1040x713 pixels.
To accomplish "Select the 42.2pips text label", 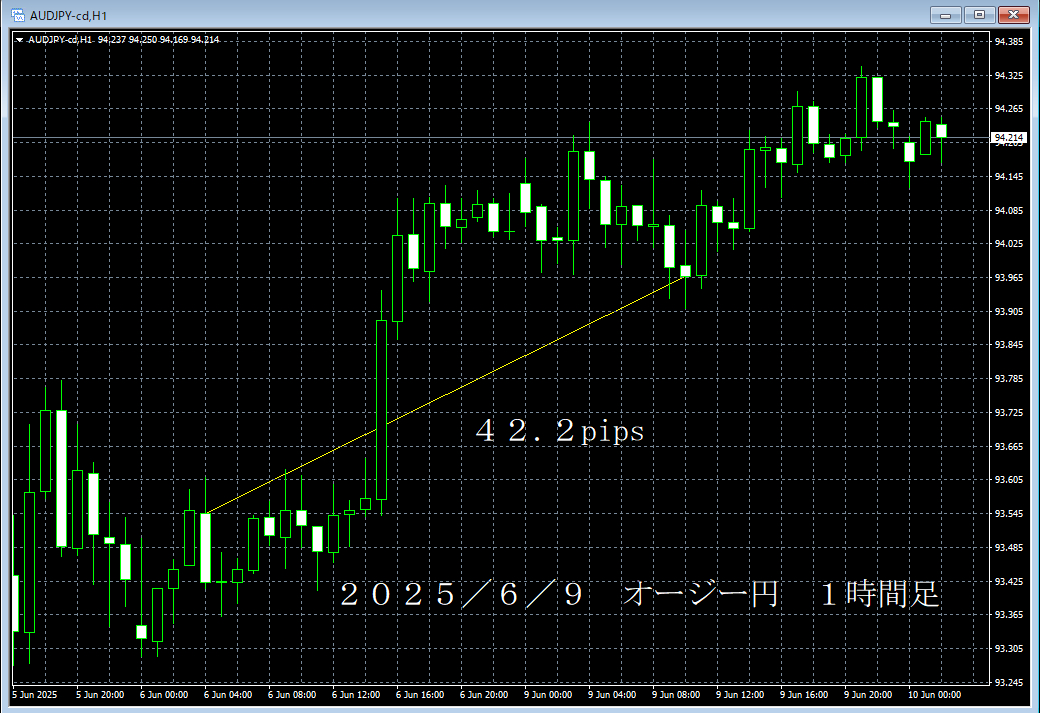I will 560,432.
